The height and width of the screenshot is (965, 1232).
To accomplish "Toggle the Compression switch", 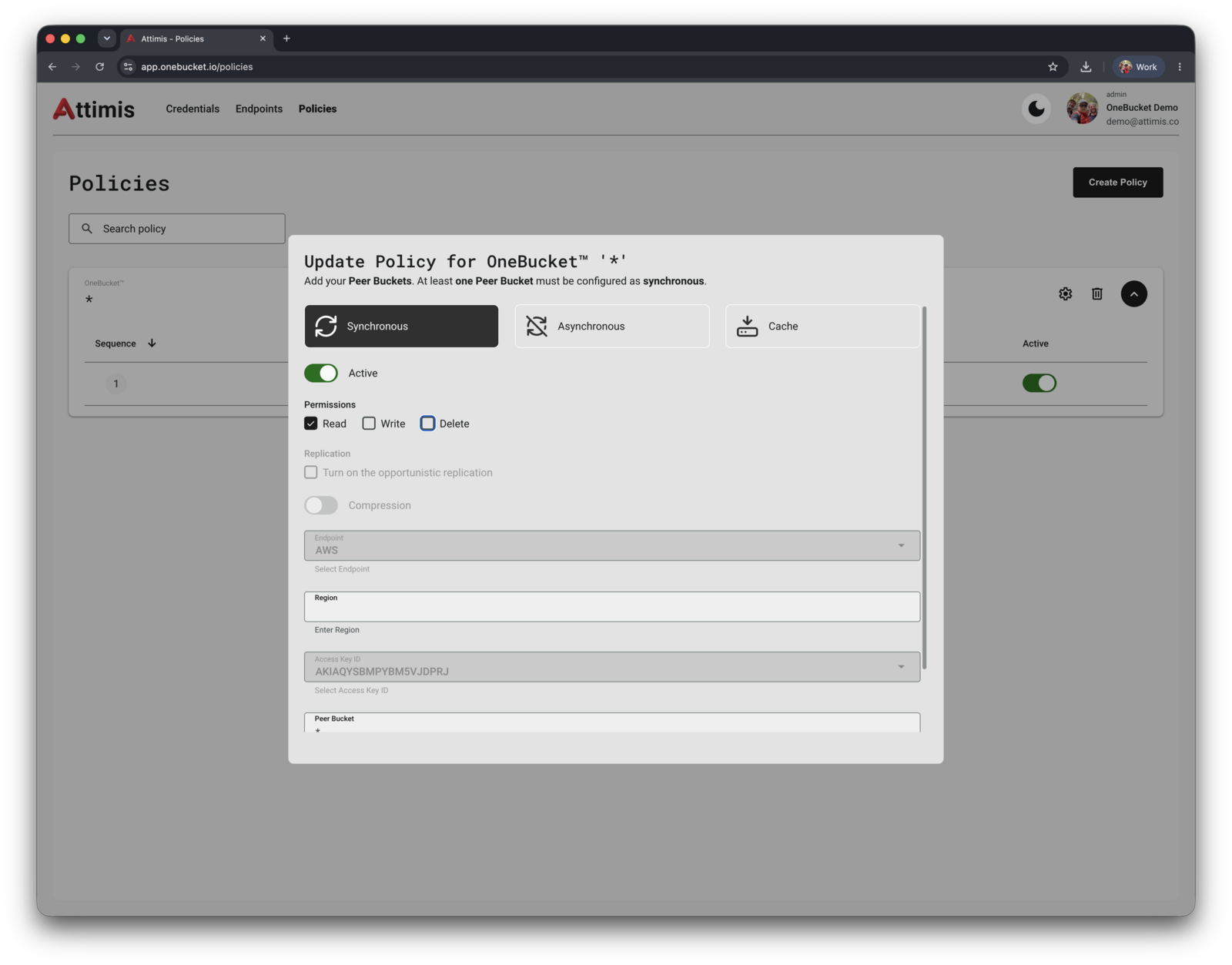I will click(x=321, y=505).
